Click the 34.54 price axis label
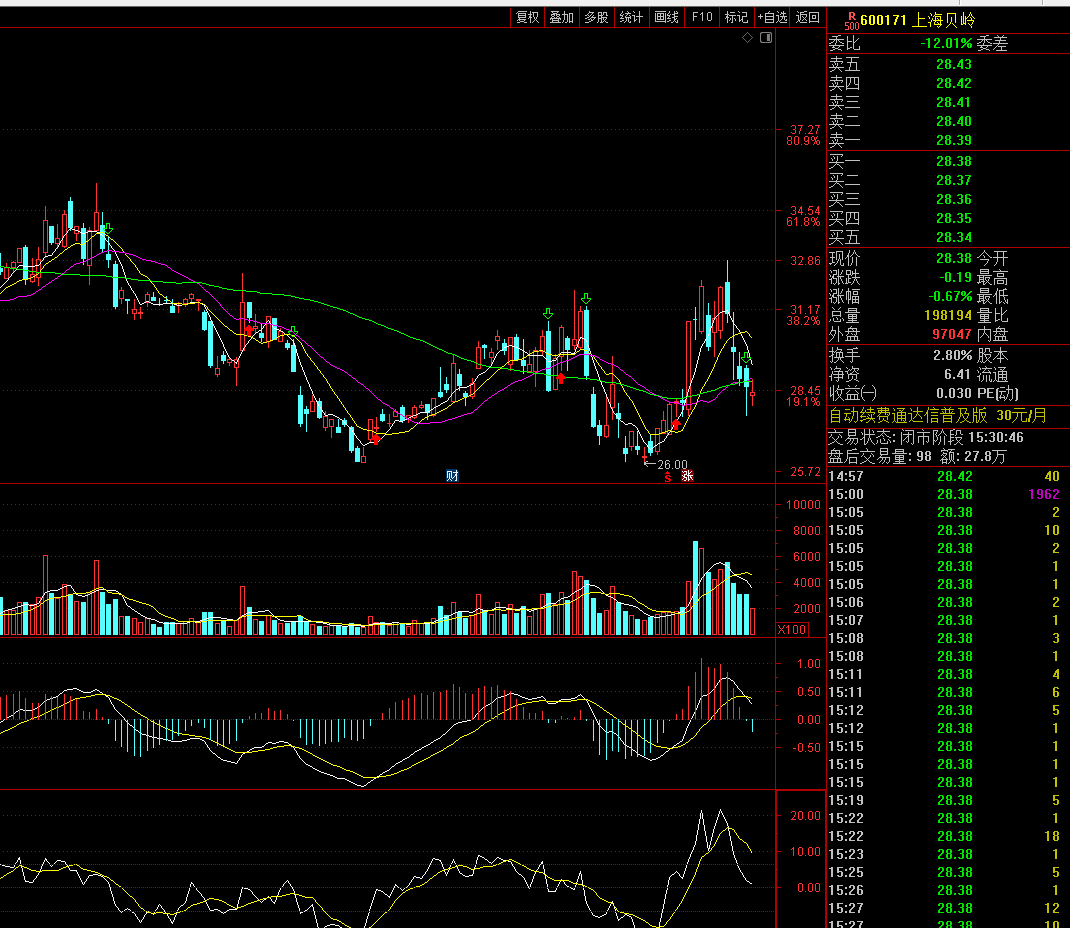Image resolution: width=1070 pixels, height=928 pixels. (805, 211)
